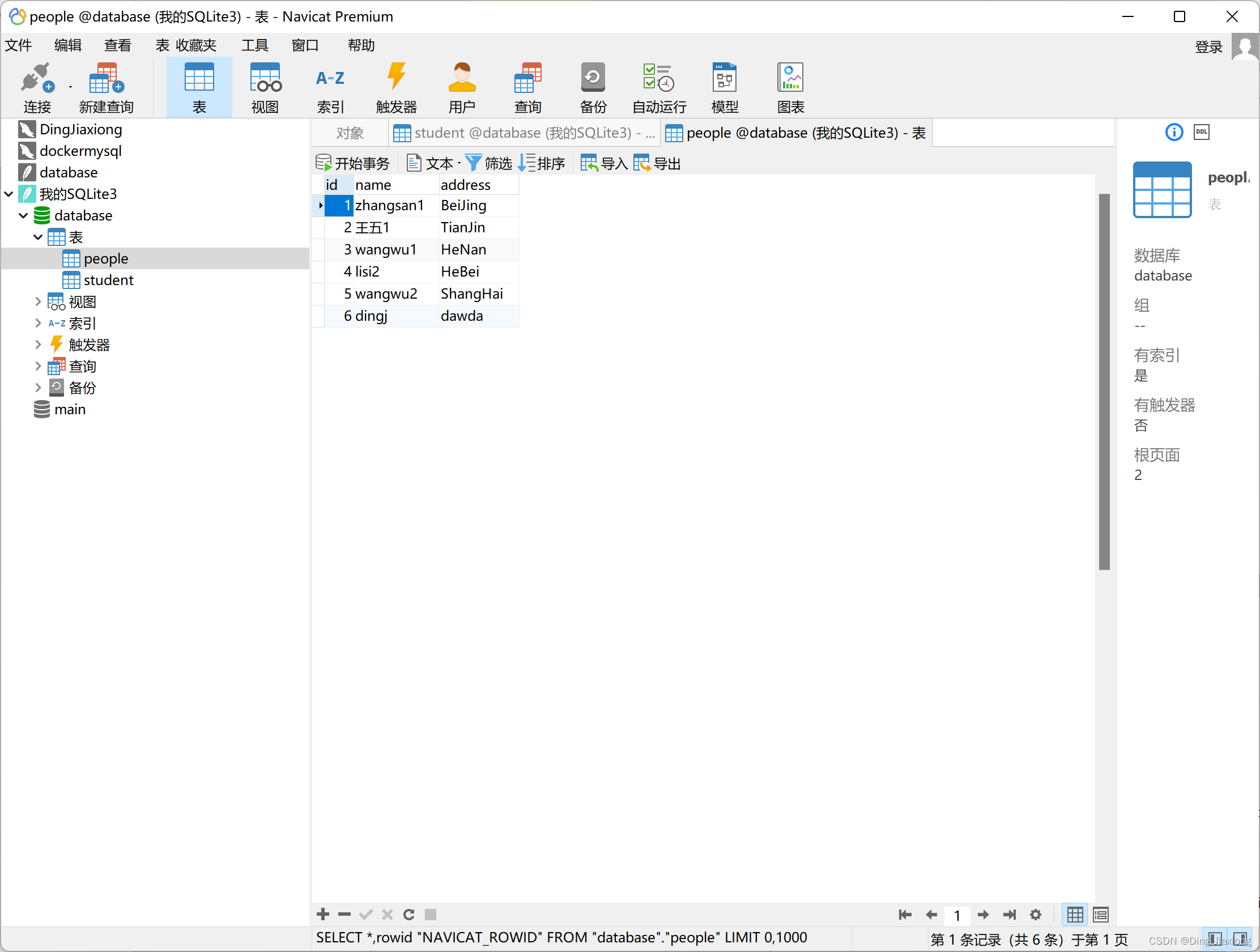Open the Trigger (触发器) lightning icon
The height and width of the screenshot is (952, 1260).
(x=397, y=88)
